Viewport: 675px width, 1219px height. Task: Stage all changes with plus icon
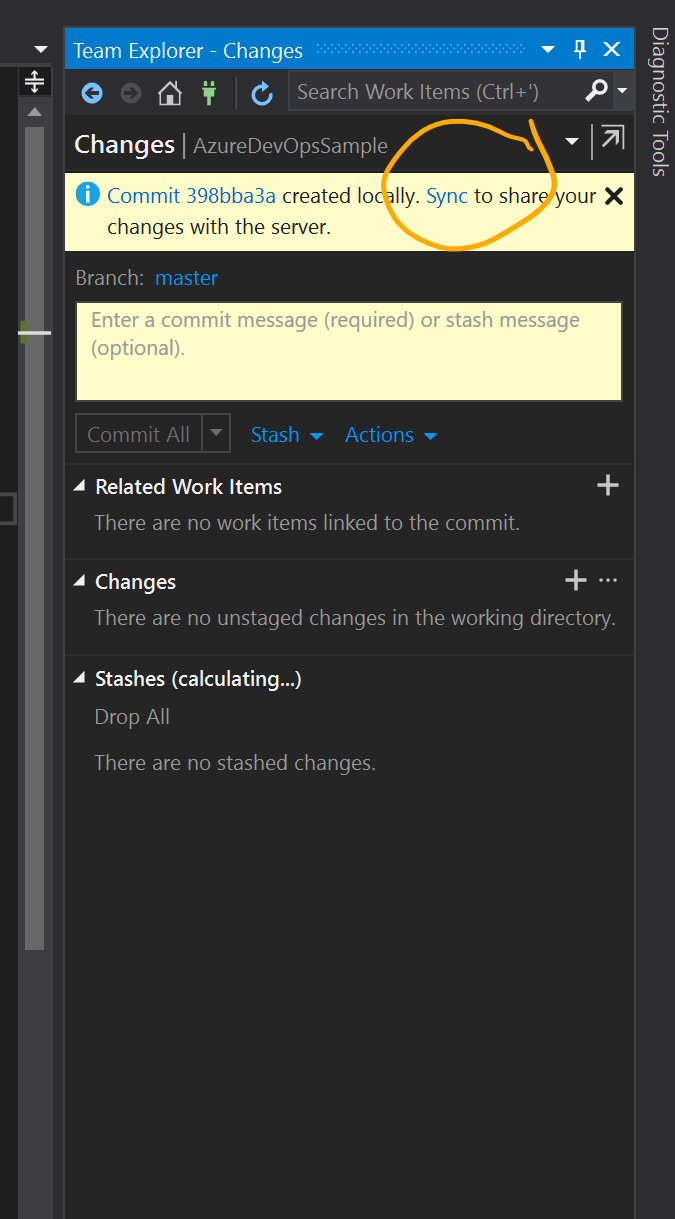pos(576,580)
